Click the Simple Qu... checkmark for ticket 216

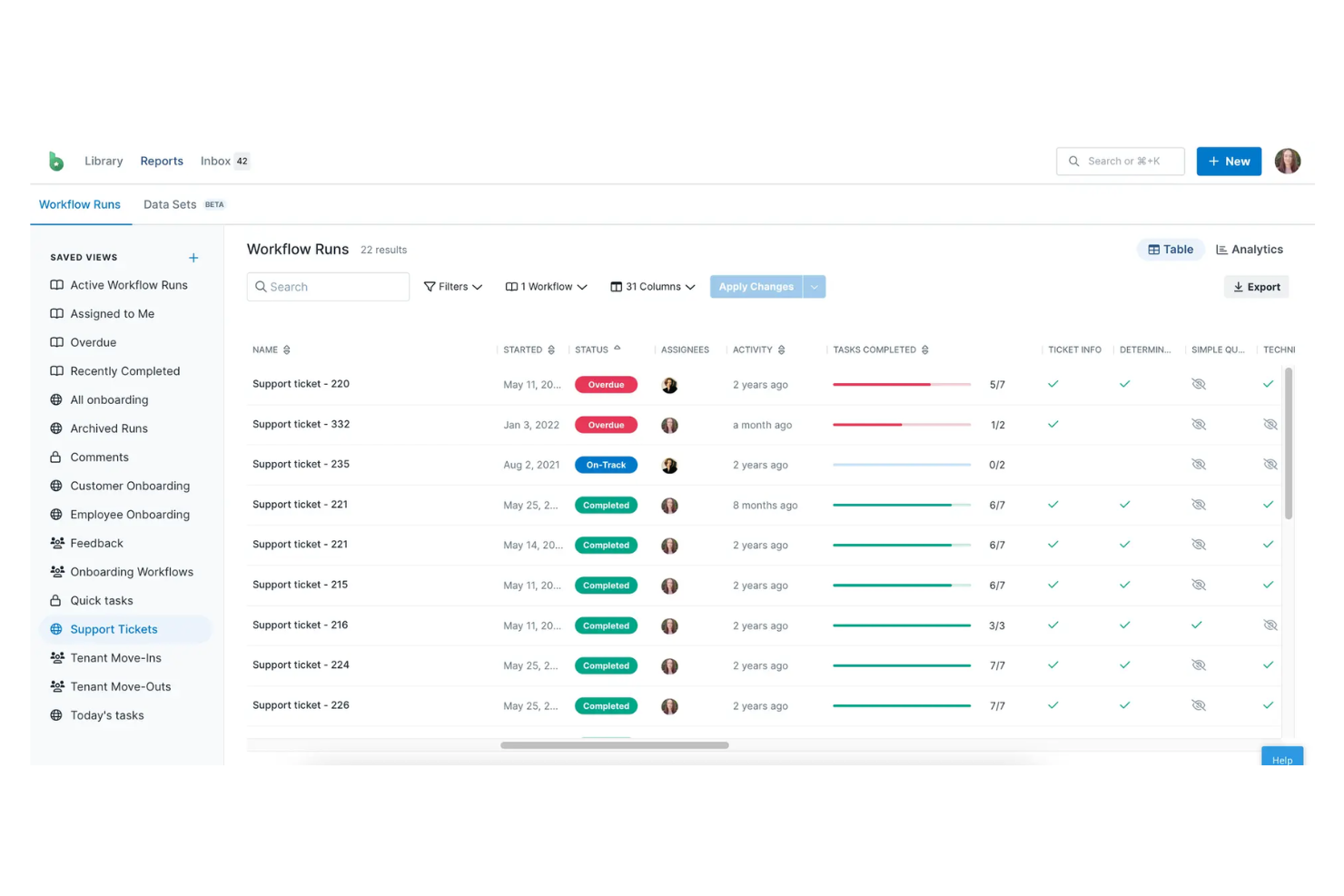pyautogui.click(x=1197, y=625)
